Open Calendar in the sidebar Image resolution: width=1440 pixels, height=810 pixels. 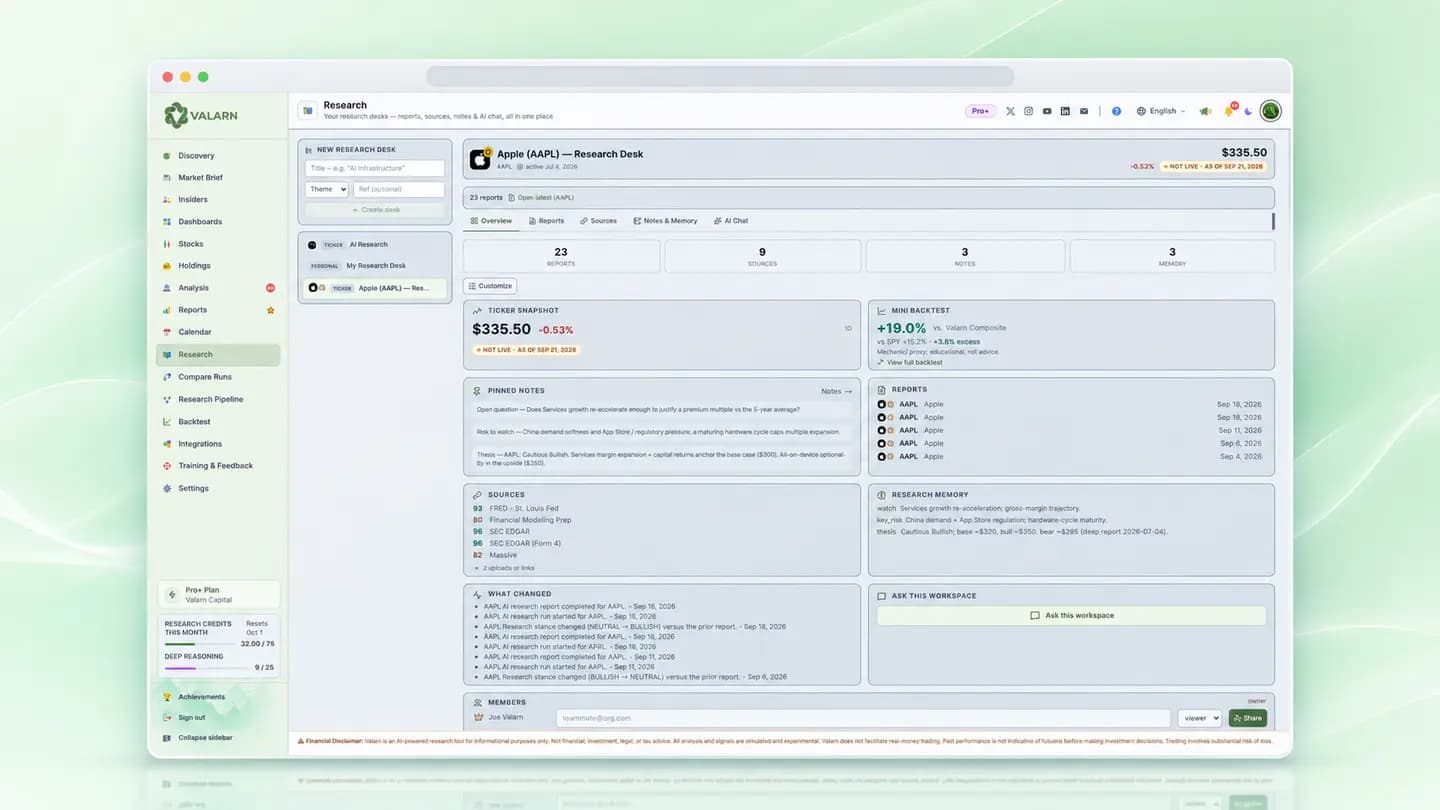[x=218, y=332]
